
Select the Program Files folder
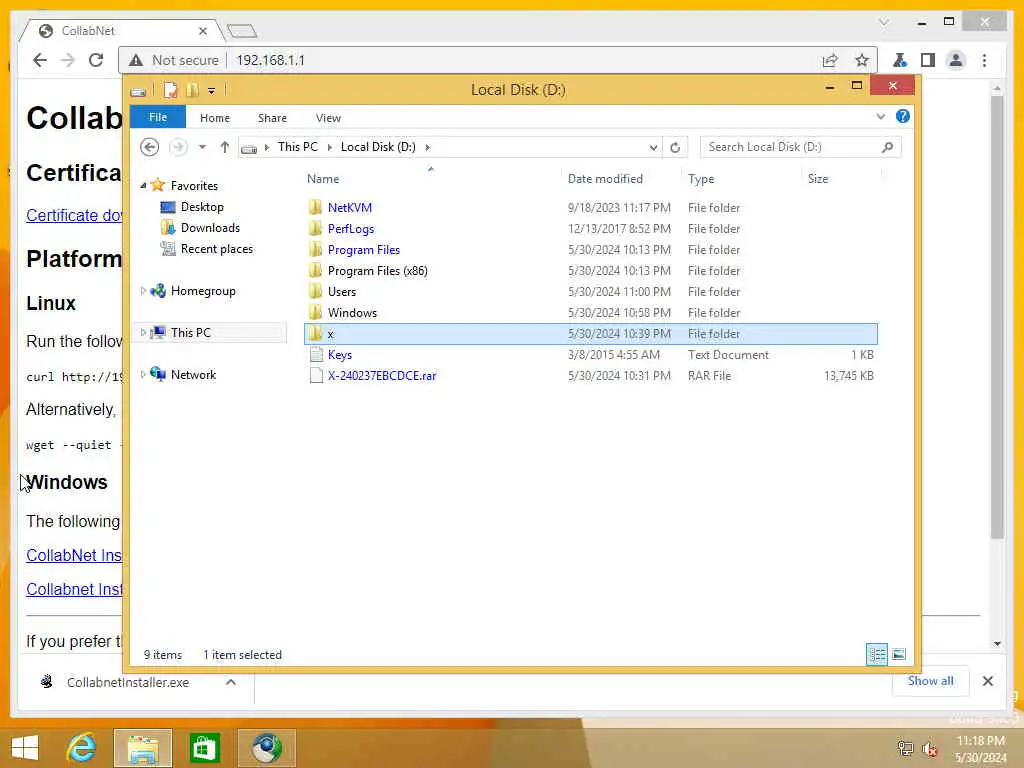(364, 249)
